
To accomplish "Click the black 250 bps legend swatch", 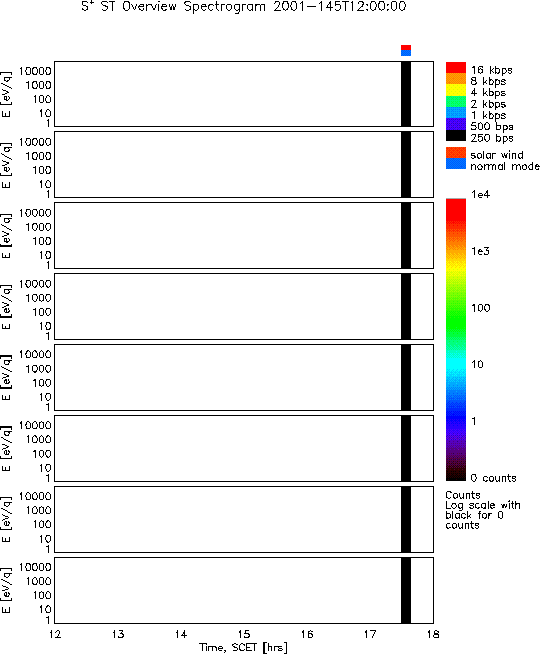I will [456, 136].
